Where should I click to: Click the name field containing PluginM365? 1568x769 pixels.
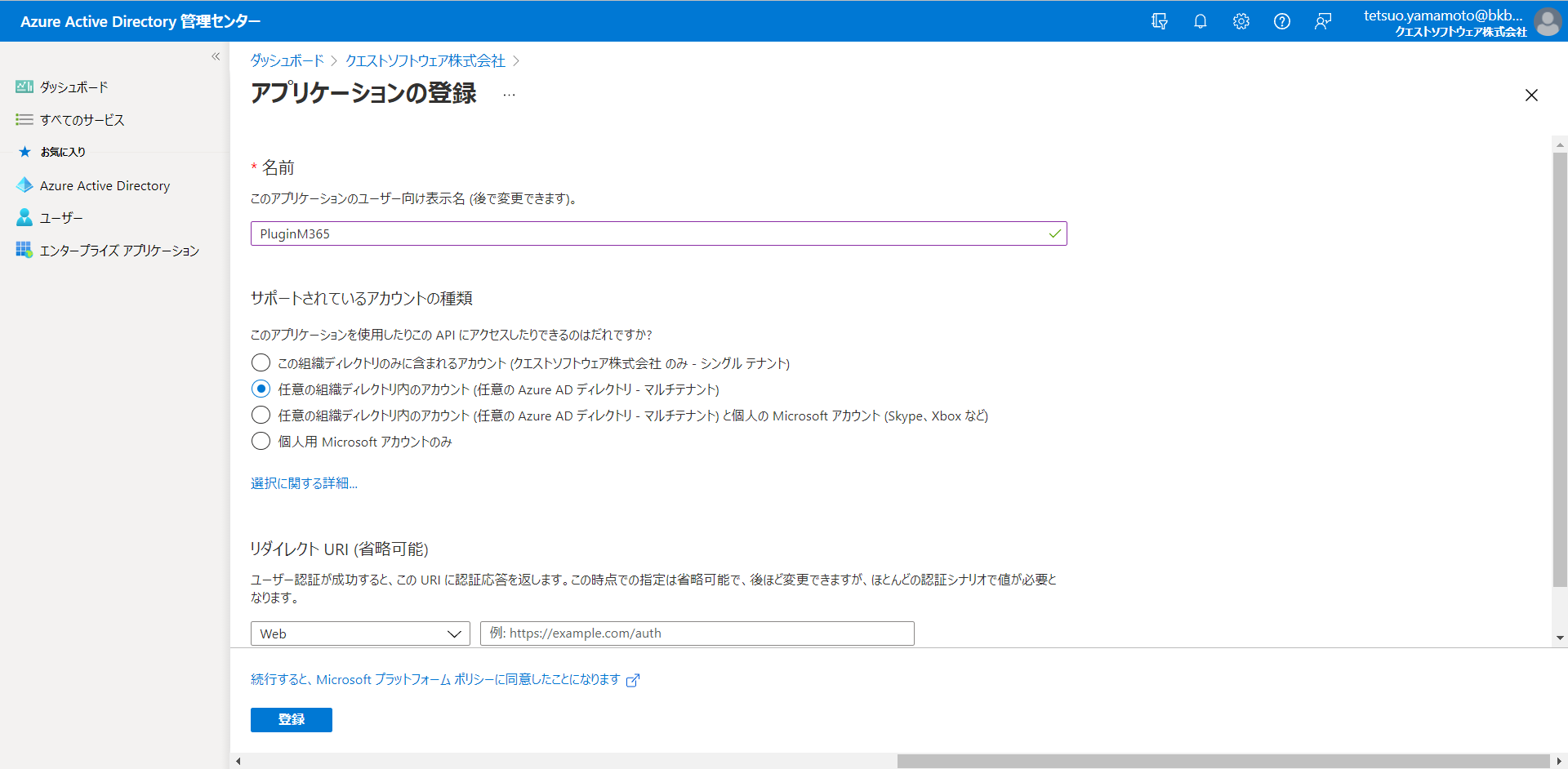(659, 233)
